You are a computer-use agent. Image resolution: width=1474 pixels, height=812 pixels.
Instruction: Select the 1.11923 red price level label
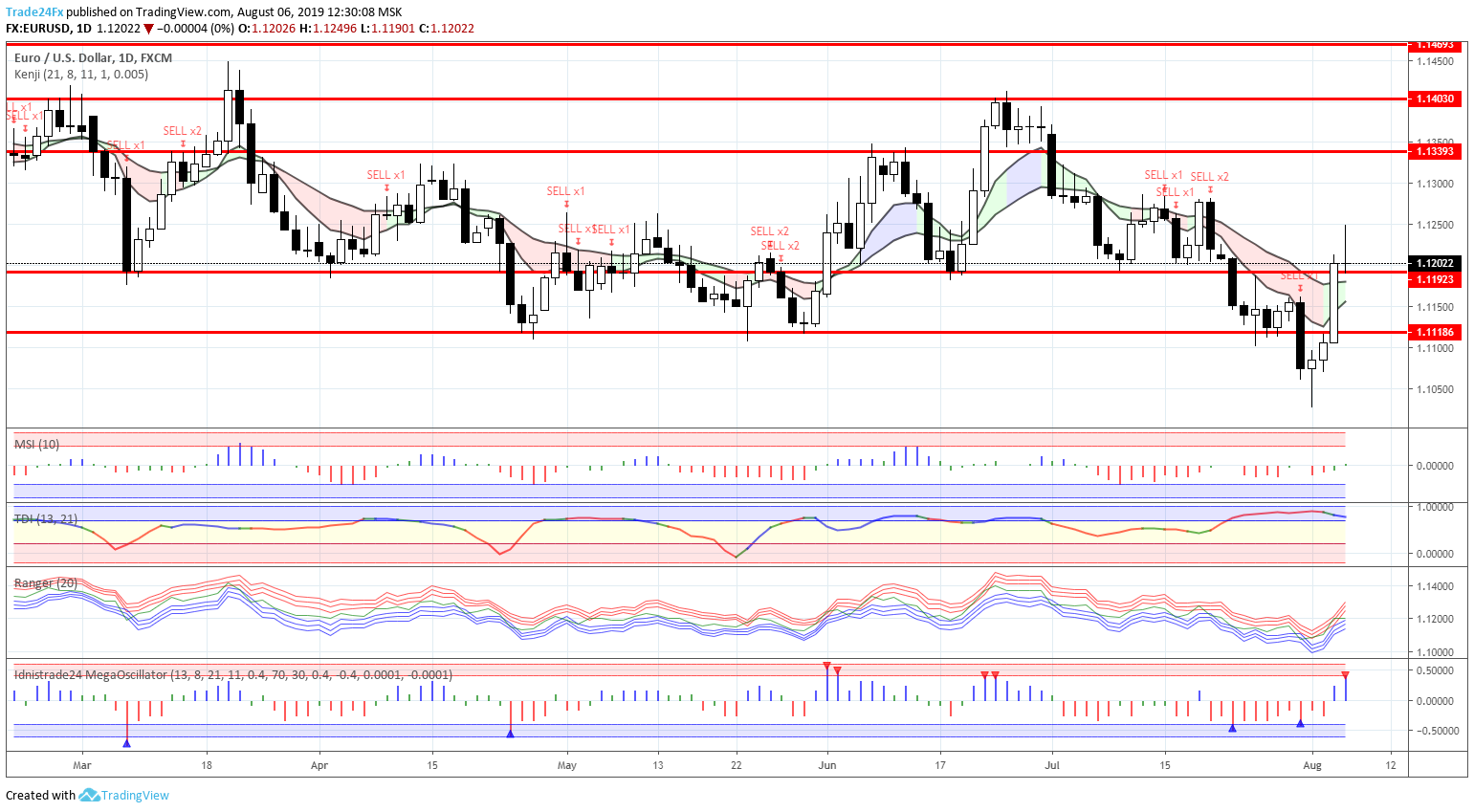click(x=1435, y=279)
